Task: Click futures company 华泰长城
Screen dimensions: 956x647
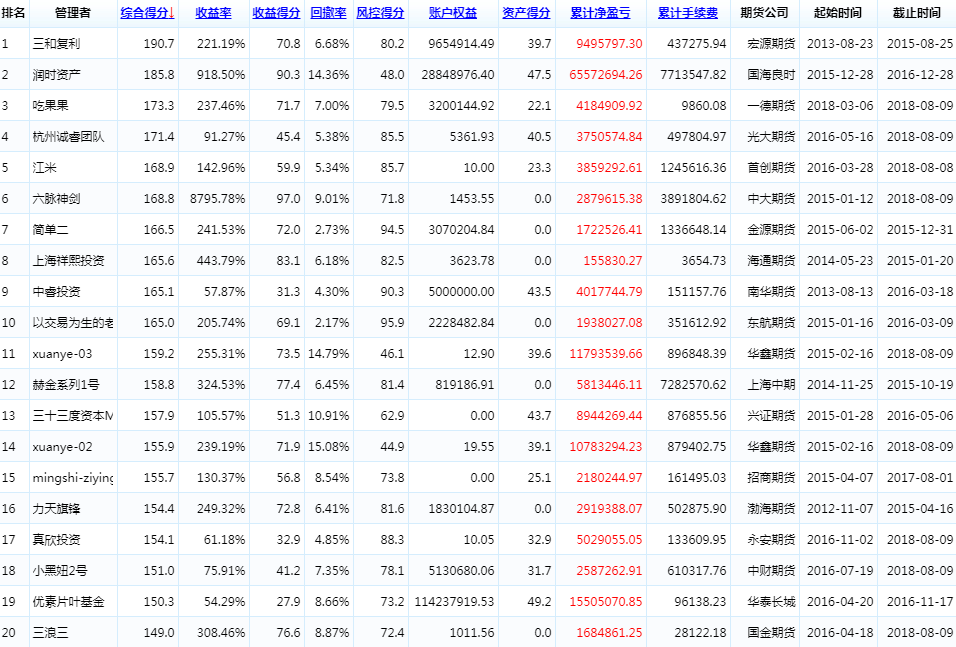Action: point(771,602)
